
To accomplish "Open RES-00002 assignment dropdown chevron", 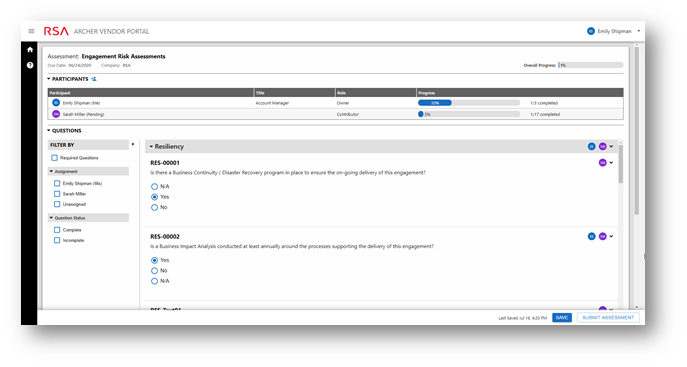I will point(611,236).
